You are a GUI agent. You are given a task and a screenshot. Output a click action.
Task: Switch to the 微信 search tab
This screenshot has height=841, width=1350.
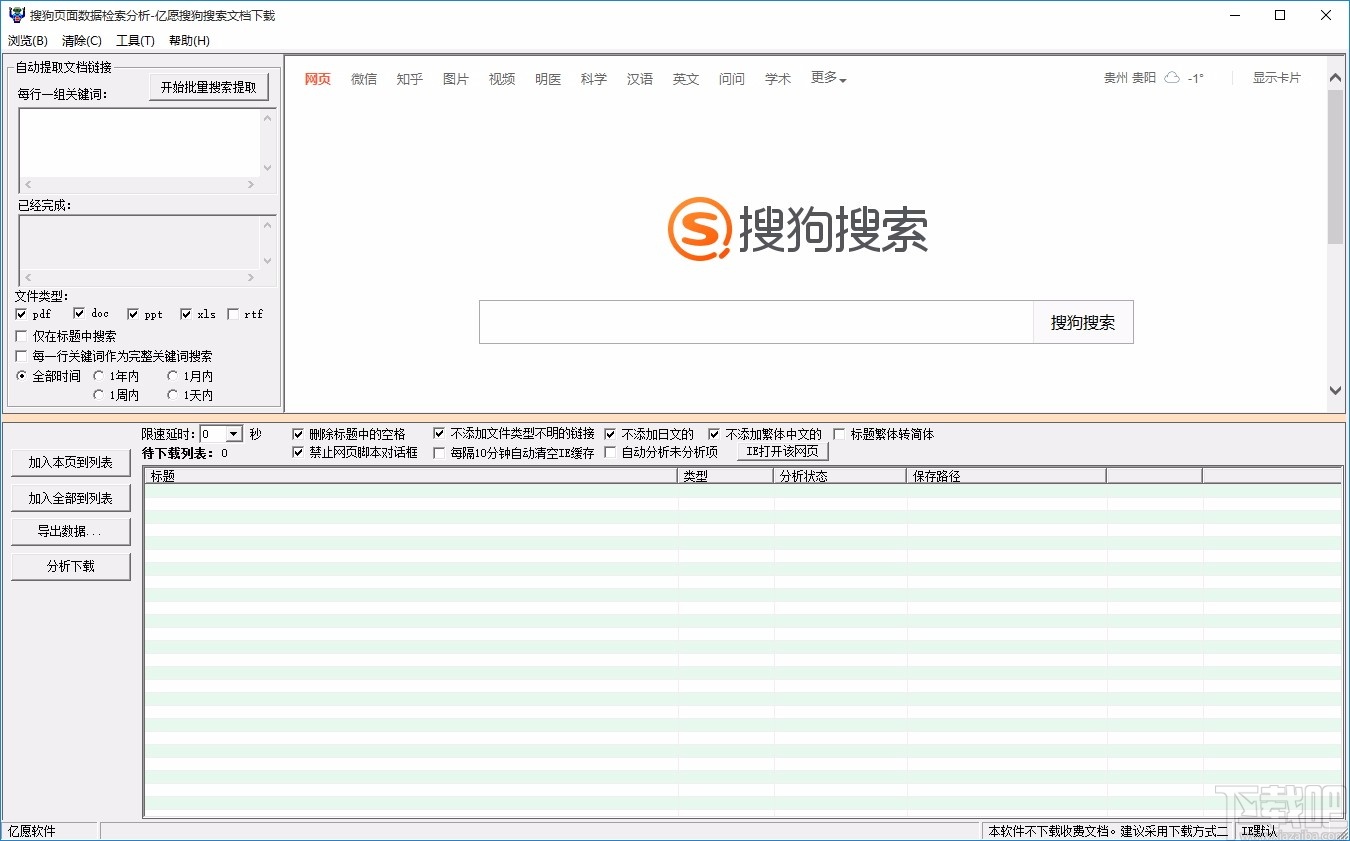tap(363, 78)
